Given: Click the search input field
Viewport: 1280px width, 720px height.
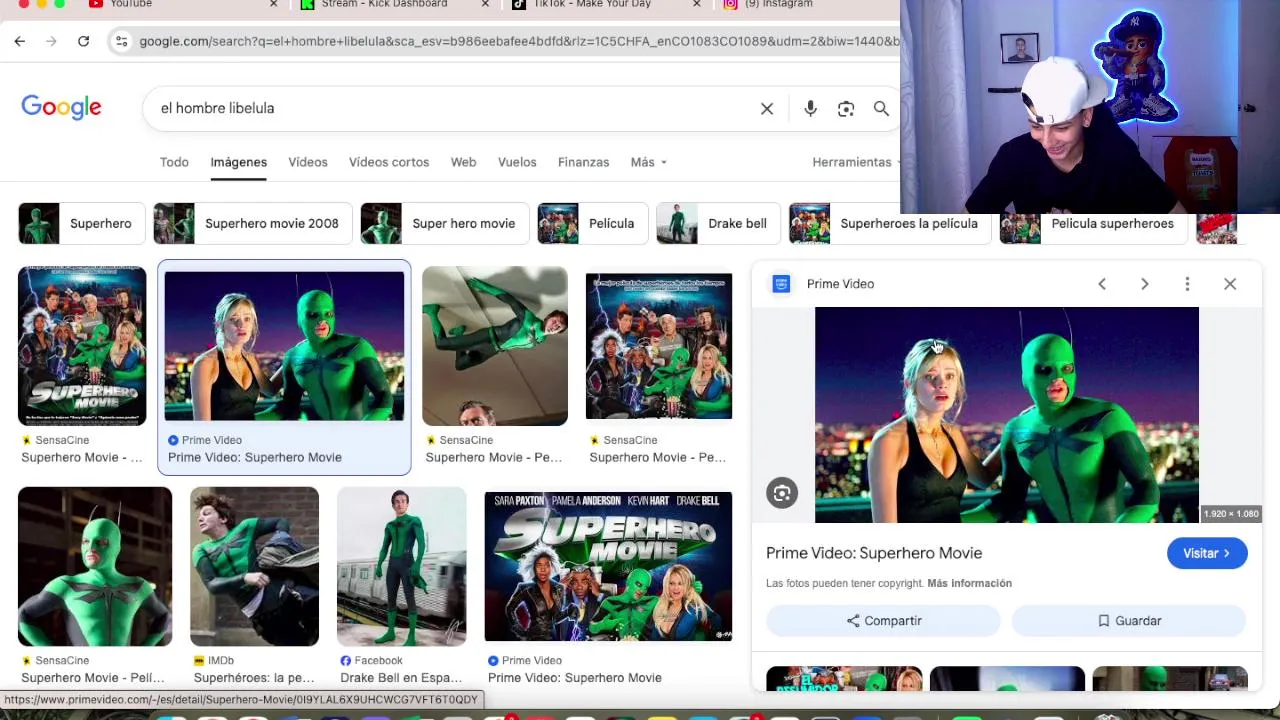Looking at the screenshot, I should pyautogui.click(x=450, y=108).
